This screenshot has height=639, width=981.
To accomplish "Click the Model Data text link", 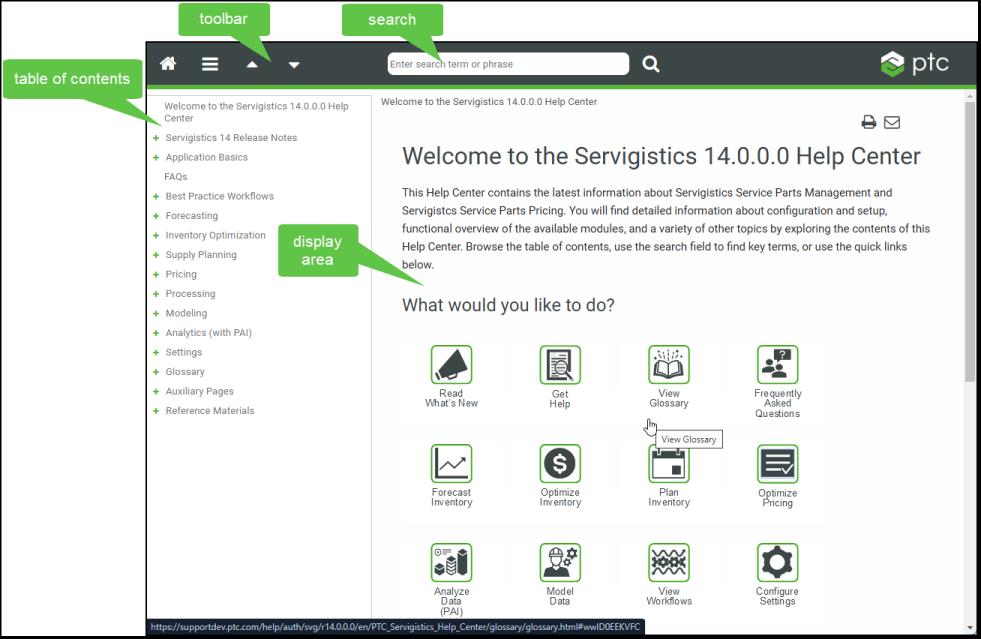I will 560,596.
